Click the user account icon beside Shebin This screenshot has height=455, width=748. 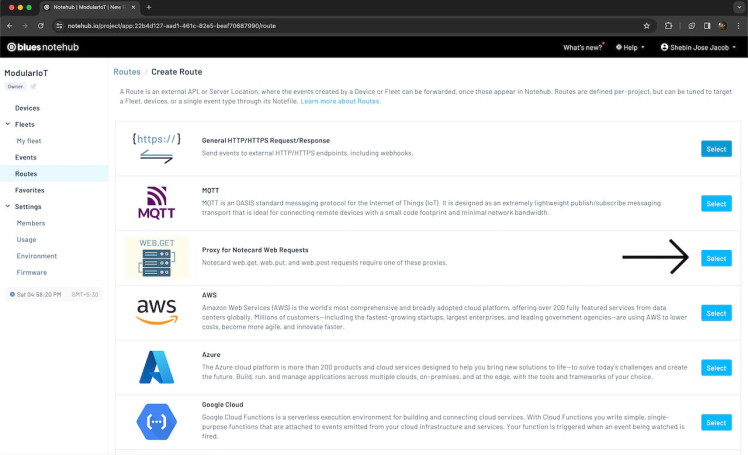[x=664, y=47]
